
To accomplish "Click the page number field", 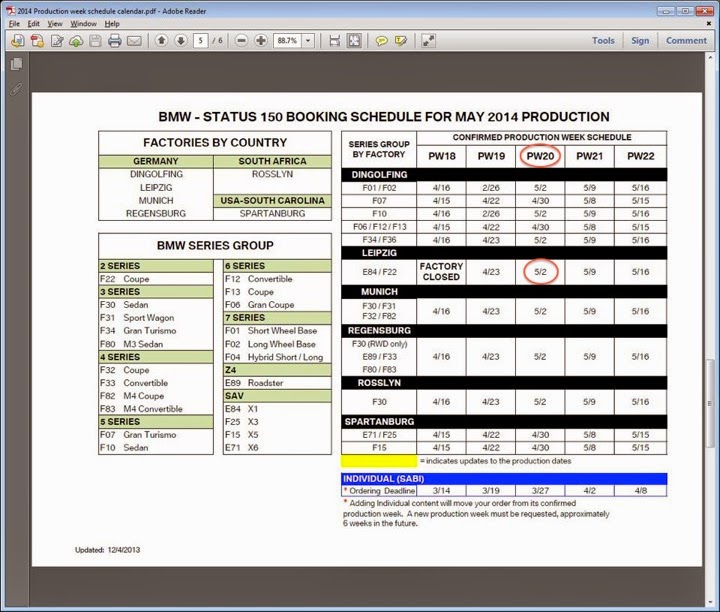I will coord(200,40).
